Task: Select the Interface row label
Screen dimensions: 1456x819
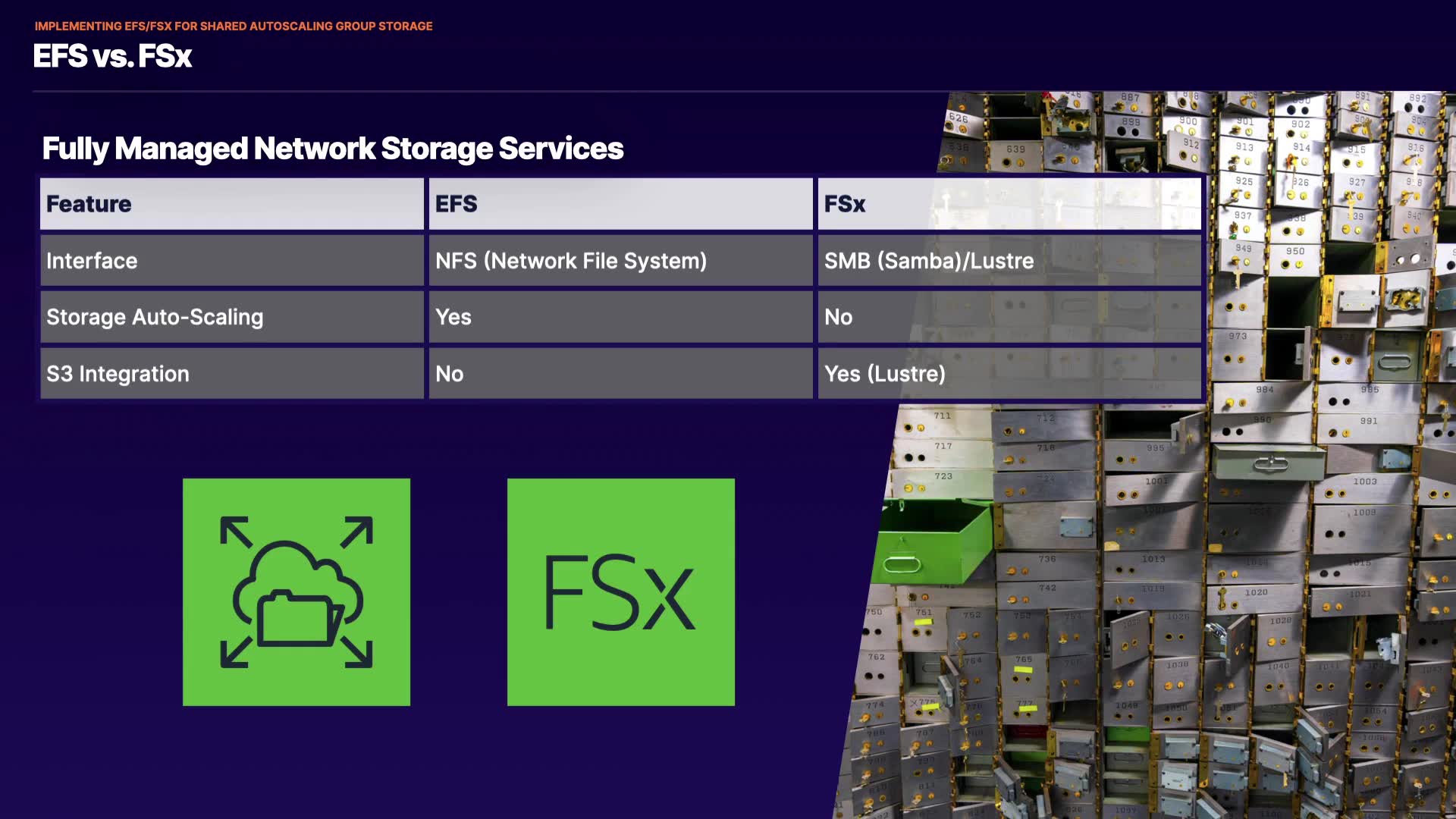Action: (92, 261)
